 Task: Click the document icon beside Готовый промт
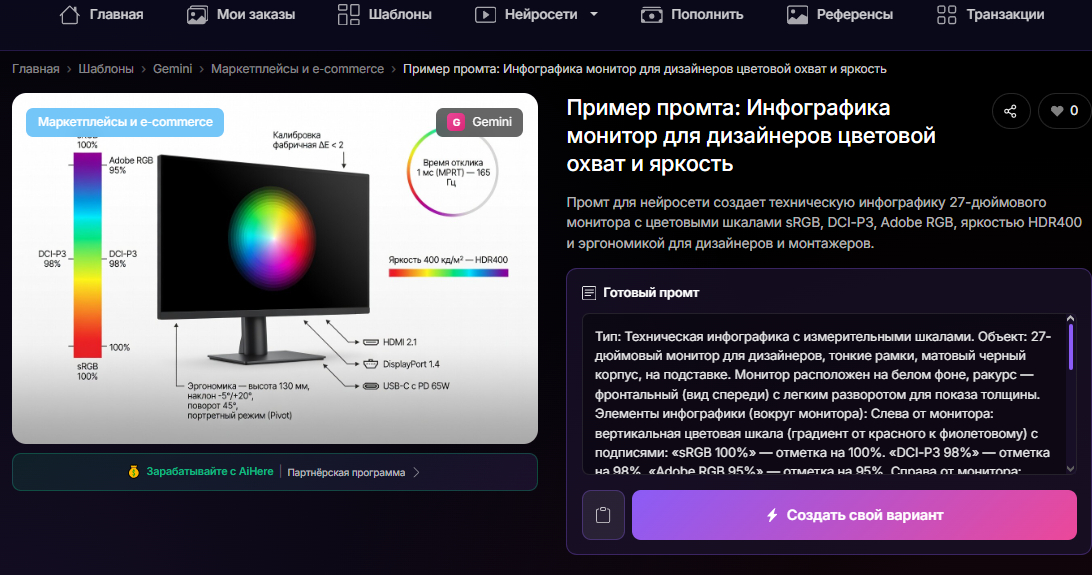(588, 293)
